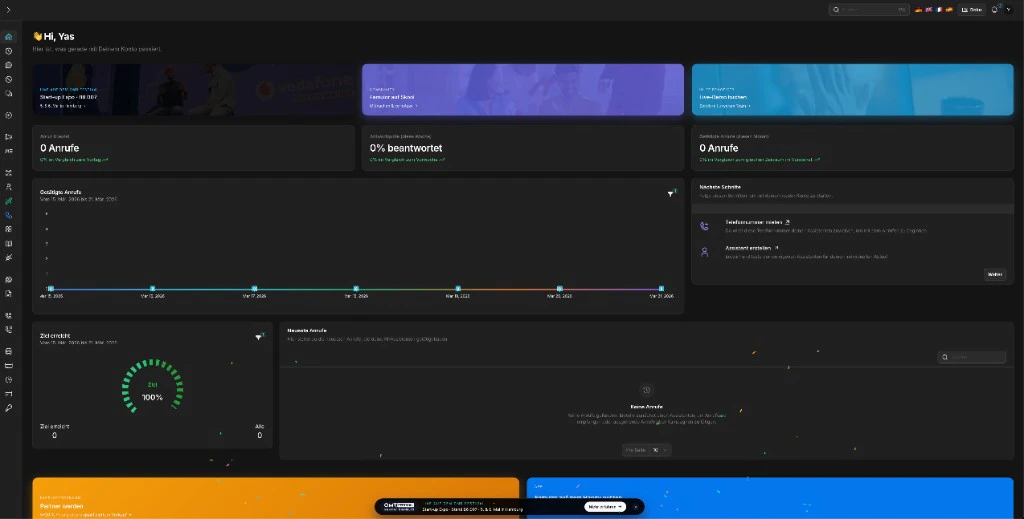This screenshot has height=519, width=1024.
Task: Open the user avatar menu
Action: tap(1009, 10)
